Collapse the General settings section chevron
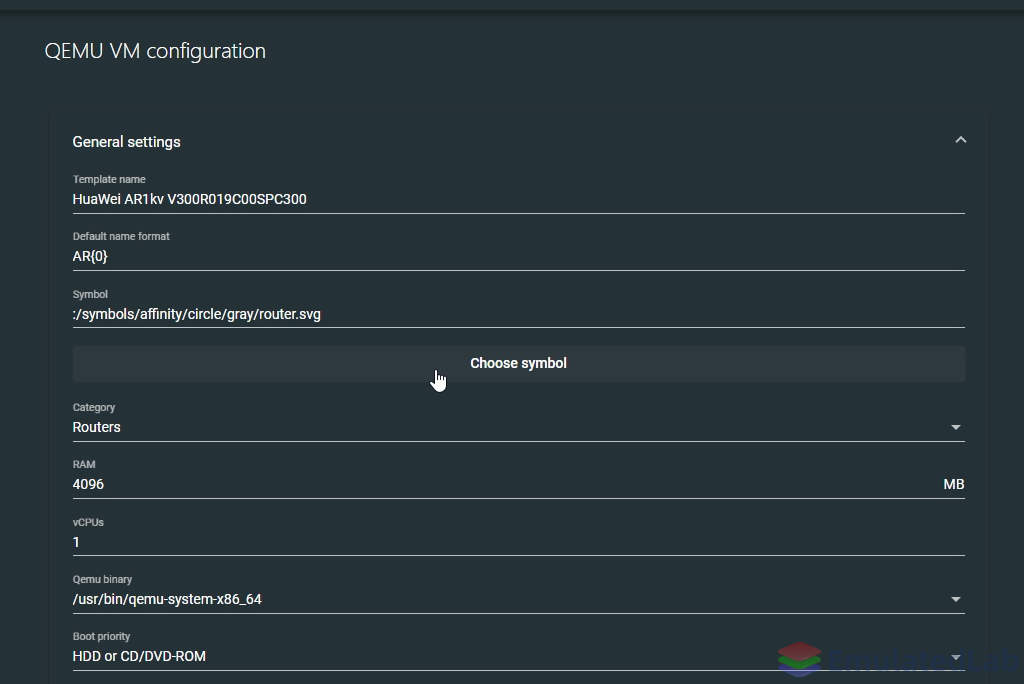This screenshot has width=1024, height=684. (x=960, y=140)
